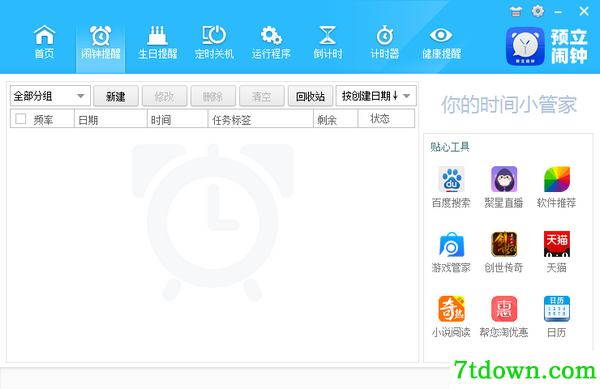Close the alarm clock window
The image size is (600, 389).
pyautogui.click(x=584, y=11)
